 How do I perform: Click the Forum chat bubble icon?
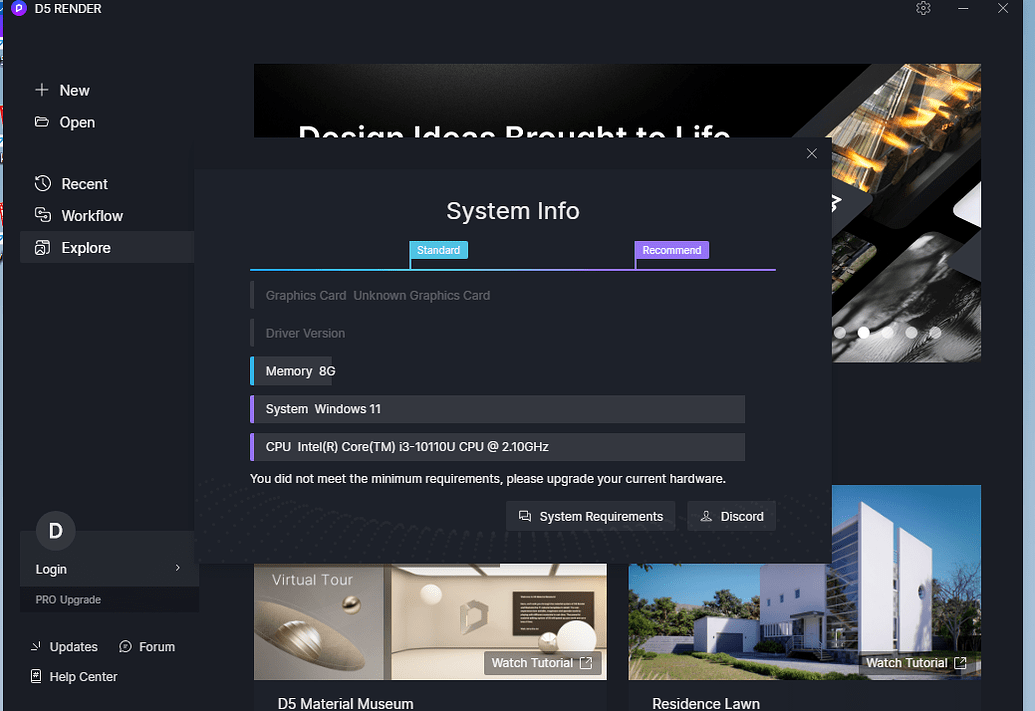[125, 646]
